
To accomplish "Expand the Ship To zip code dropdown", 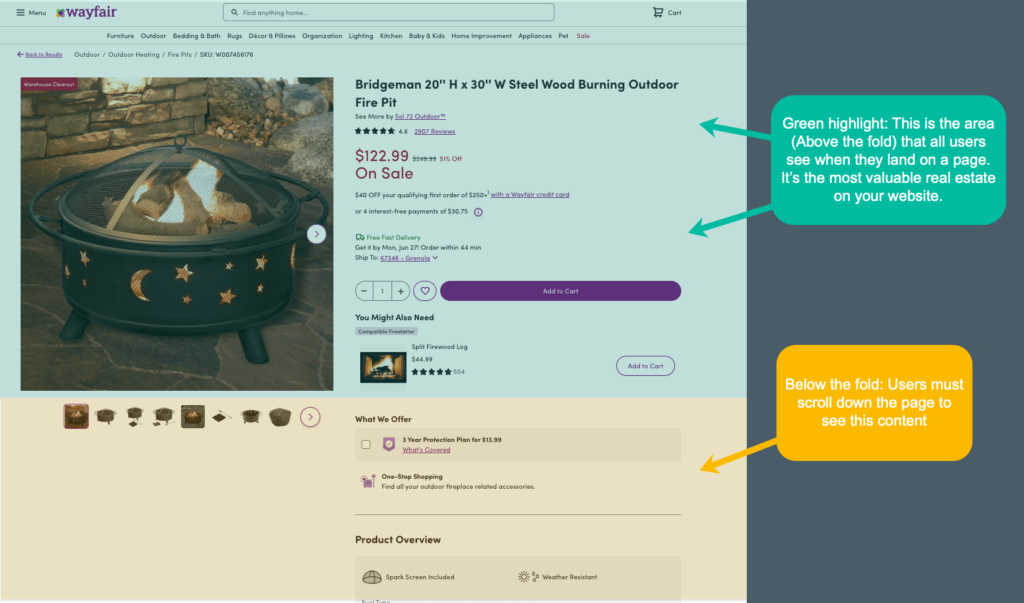I will (435, 258).
